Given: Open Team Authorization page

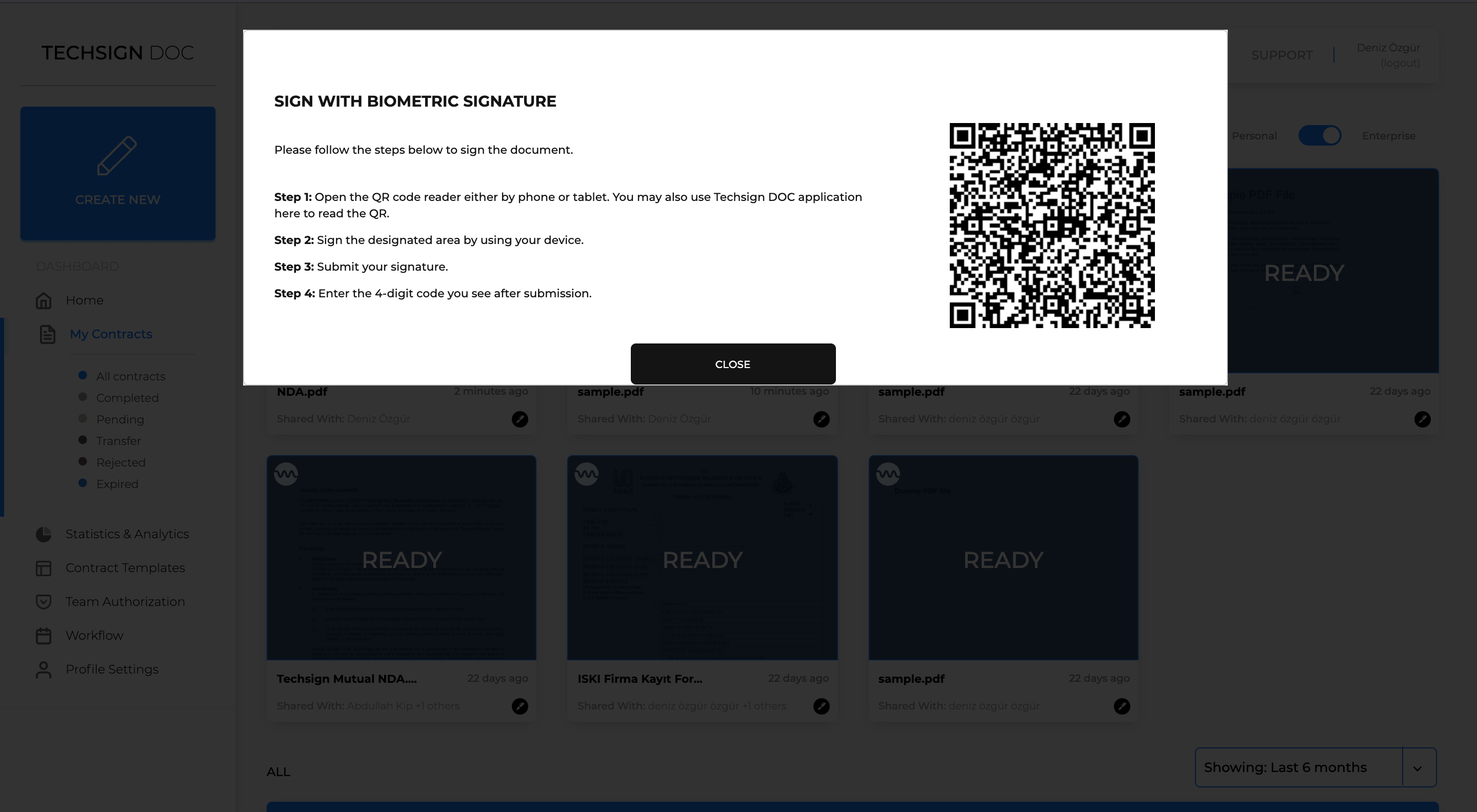Looking at the screenshot, I should click(x=125, y=602).
